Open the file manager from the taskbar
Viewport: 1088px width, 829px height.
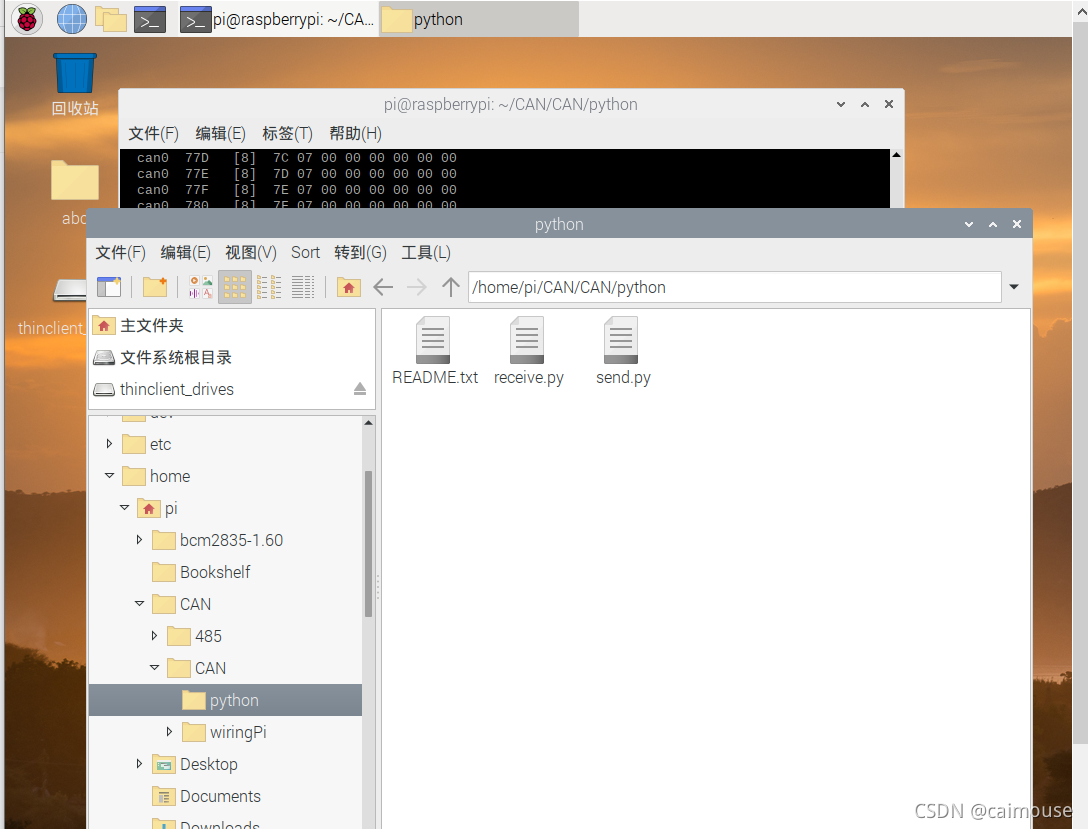pyautogui.click(x=111, y=19)
